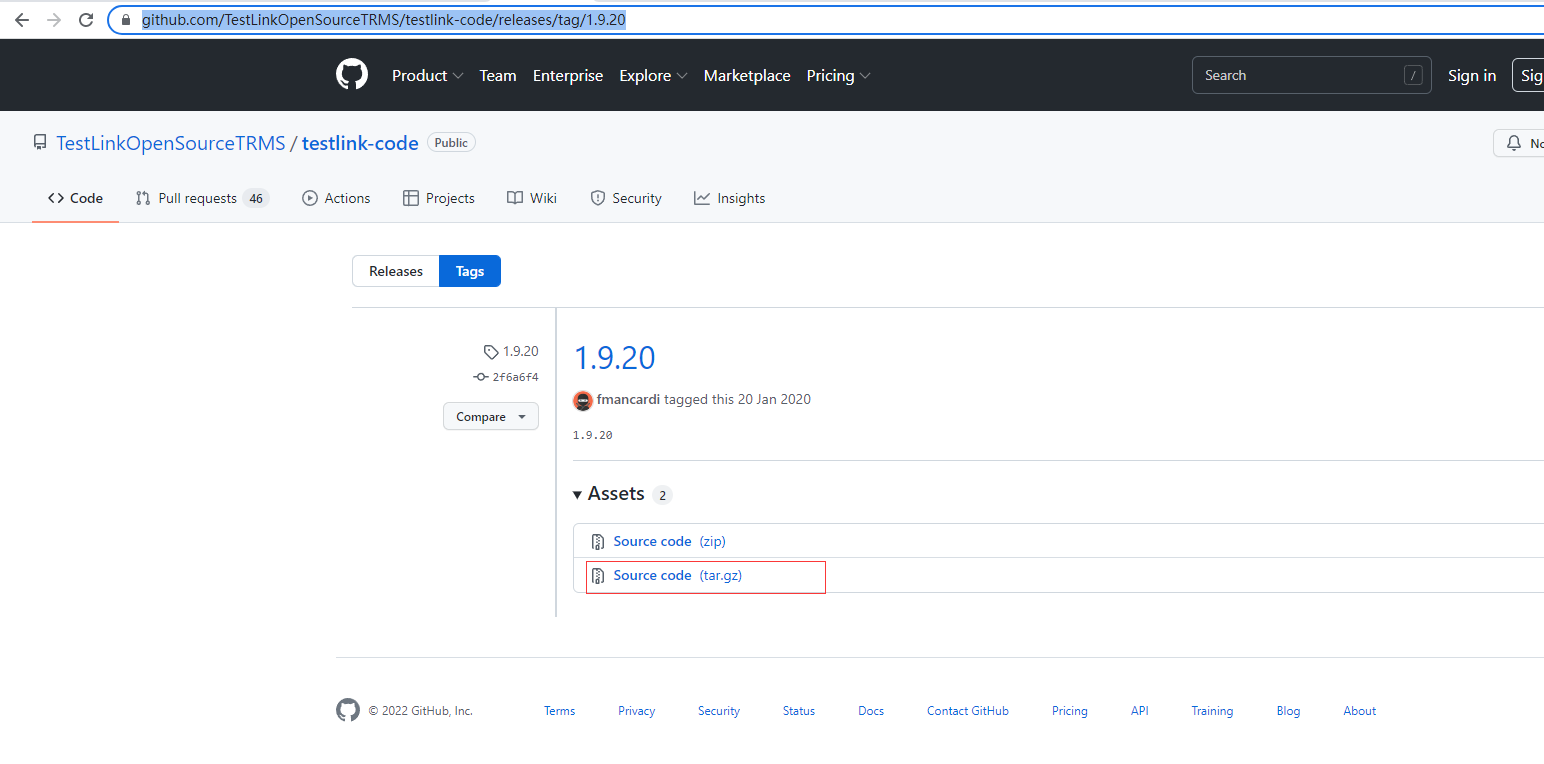Click the Public badge label

(x=451, y=143)
